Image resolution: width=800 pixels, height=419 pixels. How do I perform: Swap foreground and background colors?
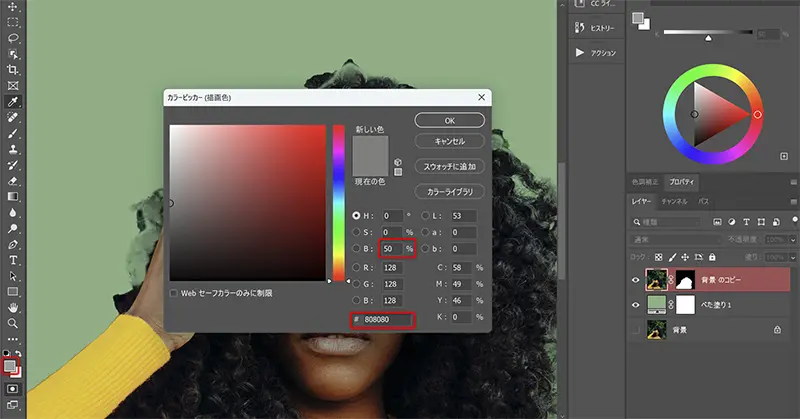[18, 354]
